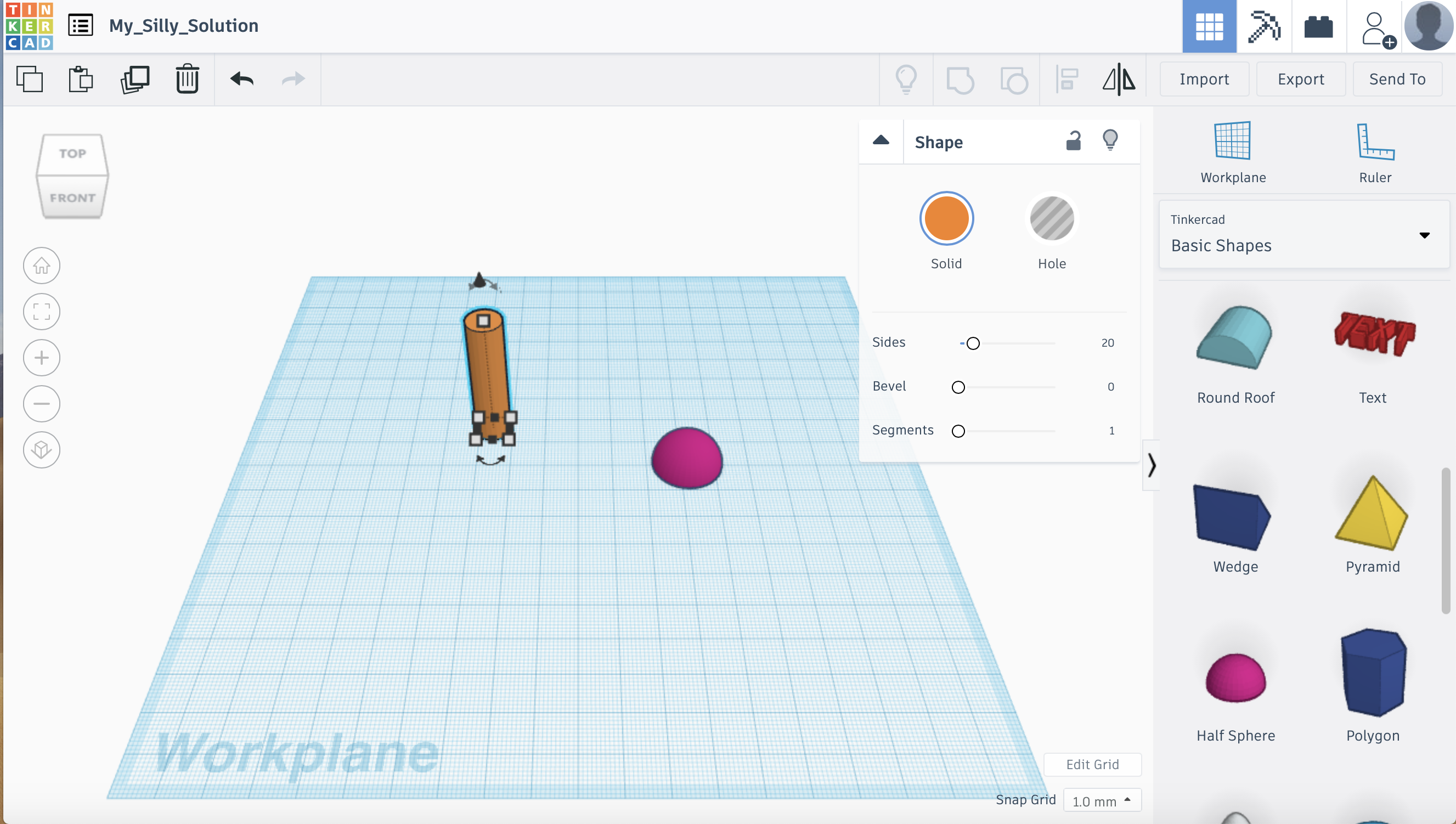This screenshot has height=824, width=1456.
Task: Toggle Solid shape type
Action: pyautogui.click(x=947, y=218)
